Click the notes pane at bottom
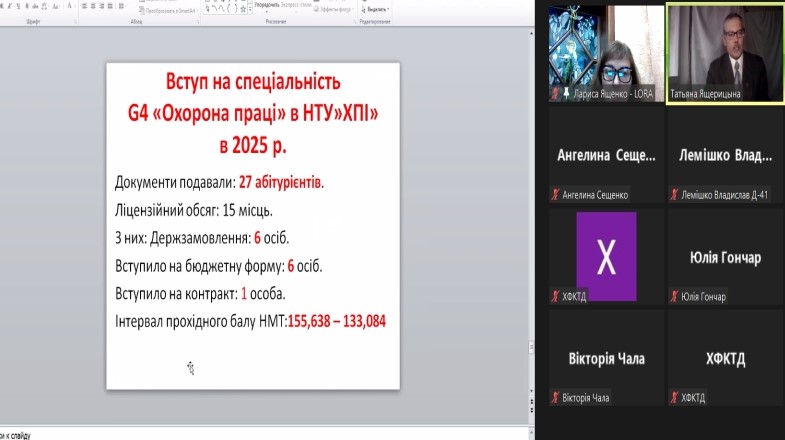 pyautogui.click(x=264, y=434)
